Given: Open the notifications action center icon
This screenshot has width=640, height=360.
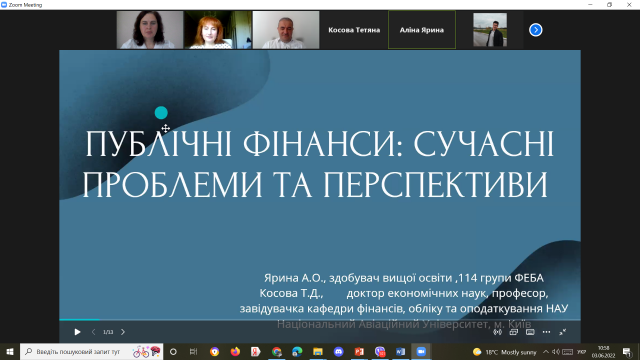Looking at the screenshot, I should coord(627,352).
